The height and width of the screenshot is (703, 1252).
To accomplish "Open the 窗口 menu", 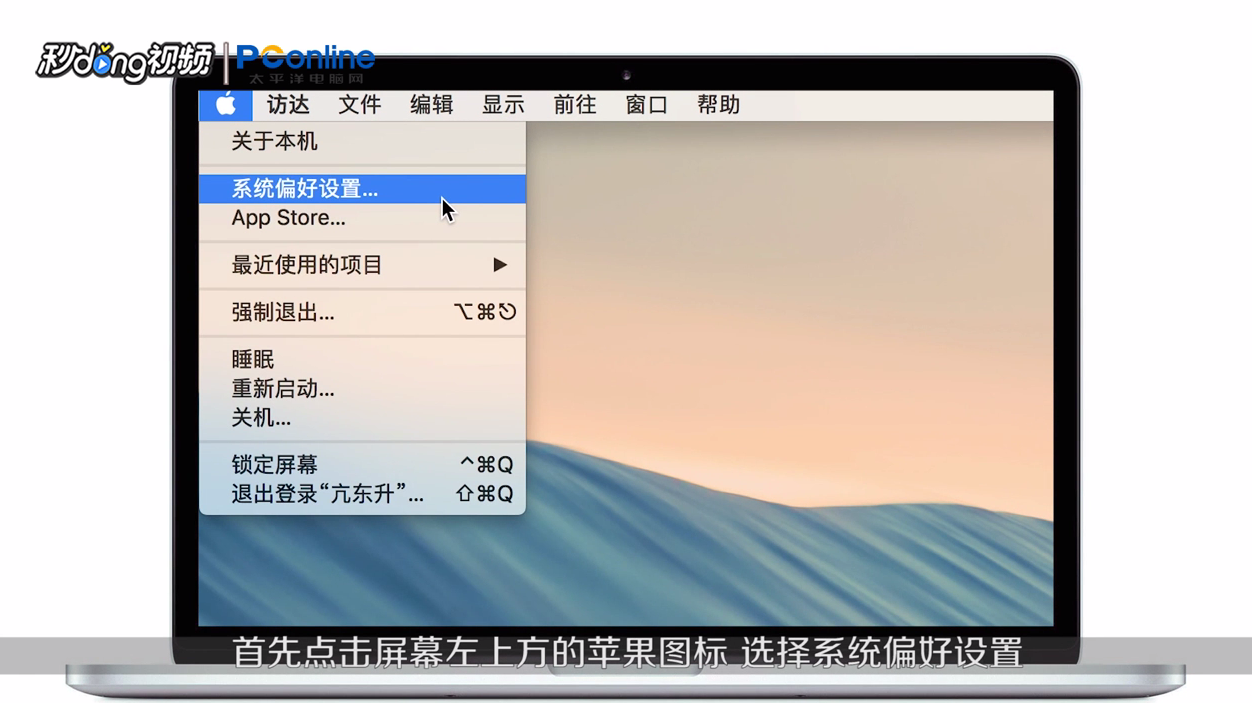I will point(645,104).
